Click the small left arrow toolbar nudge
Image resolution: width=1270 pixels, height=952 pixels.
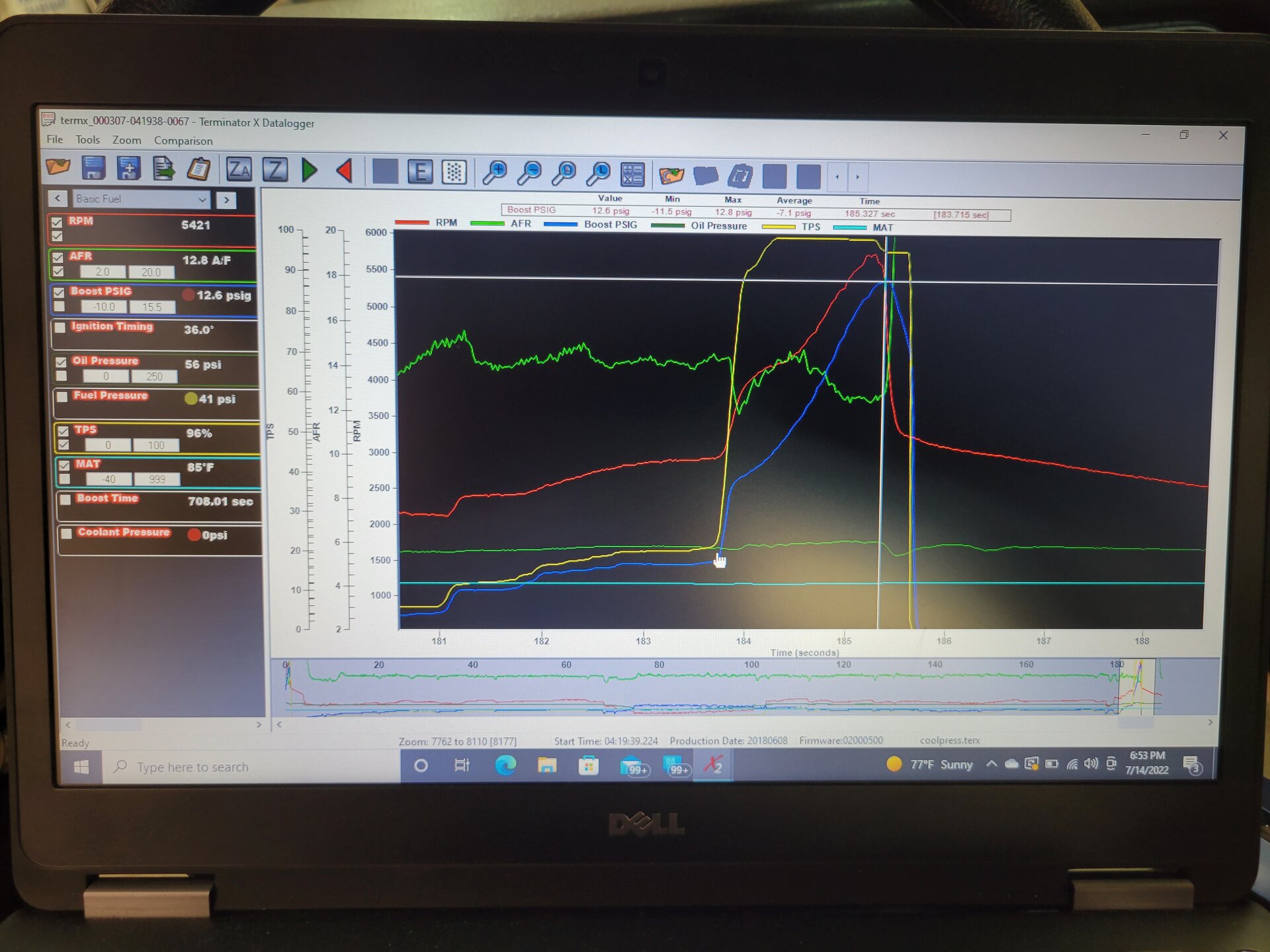click(x=837, y=177)
